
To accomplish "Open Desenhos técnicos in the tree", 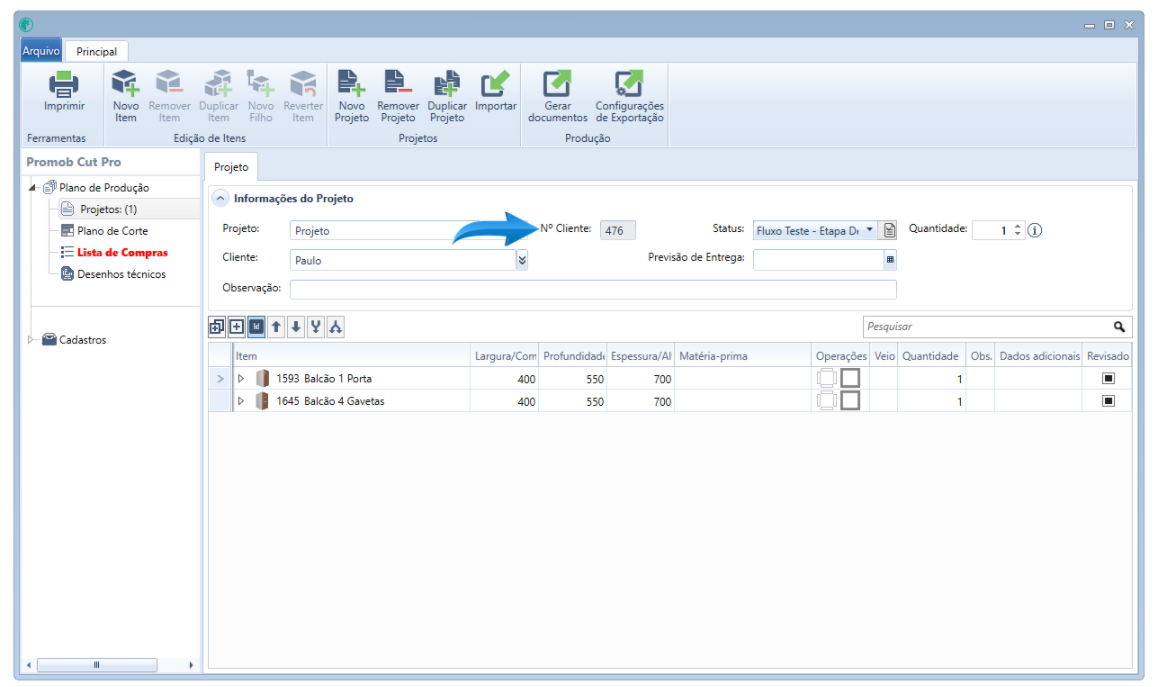I will tap(121, 274).
